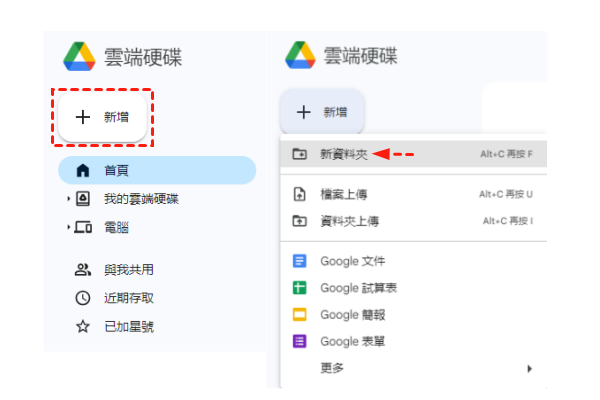This screenshot has width=600, height=400.
Task: Click the folder upload icon beside 資料夾上傳
Action: tap(300, 221)
